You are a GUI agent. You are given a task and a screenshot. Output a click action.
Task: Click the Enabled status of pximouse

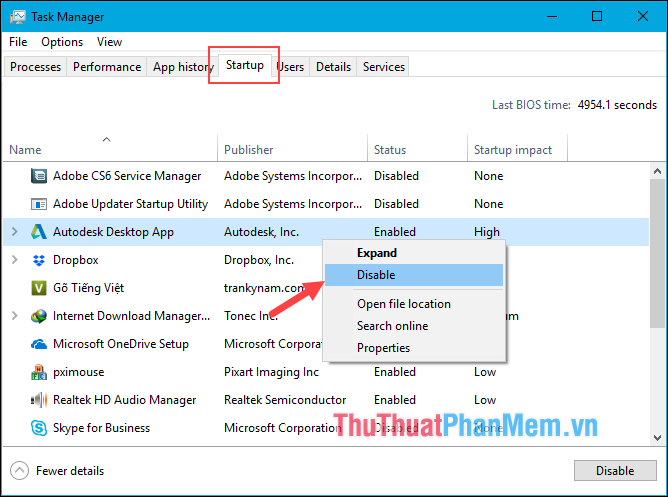(x=394, y=372)
